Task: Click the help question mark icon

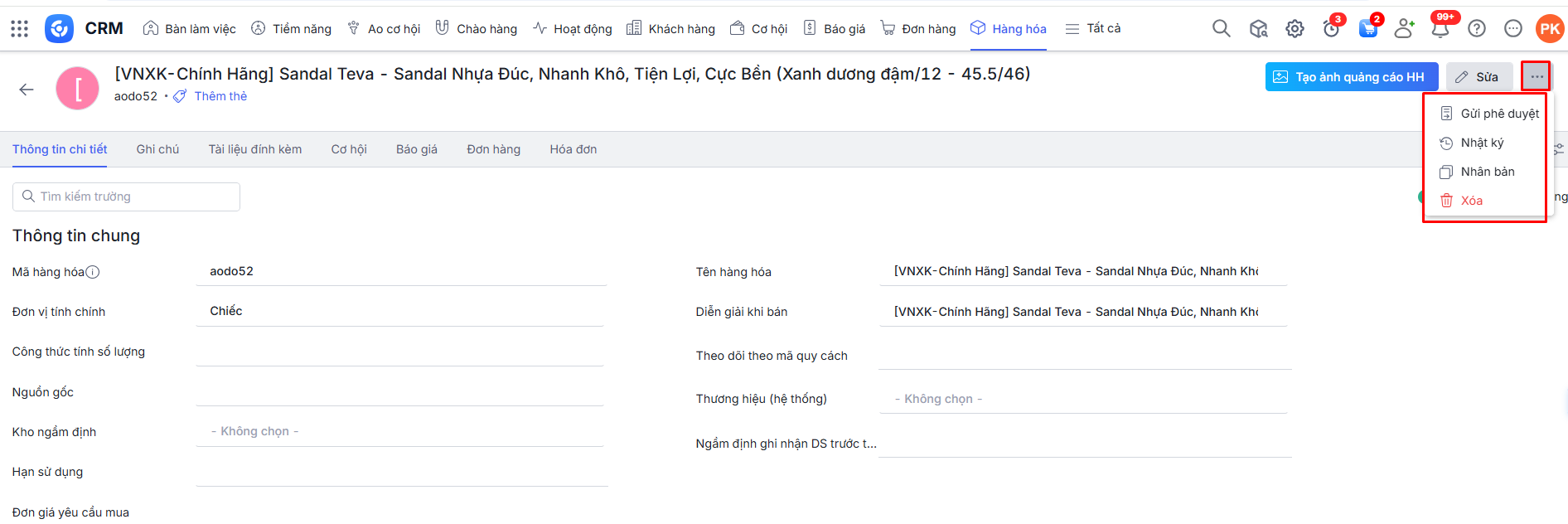Action: [1477, 29]
